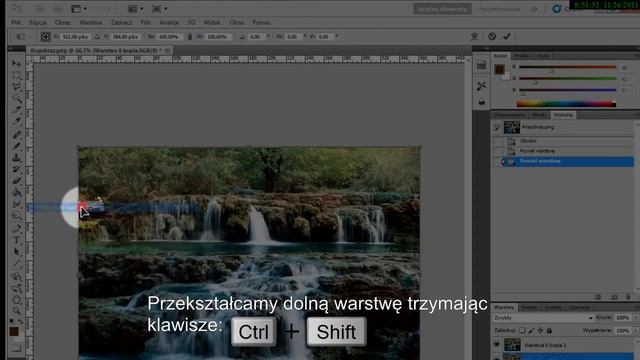Click the X position field in options bar

pos(75,37)
